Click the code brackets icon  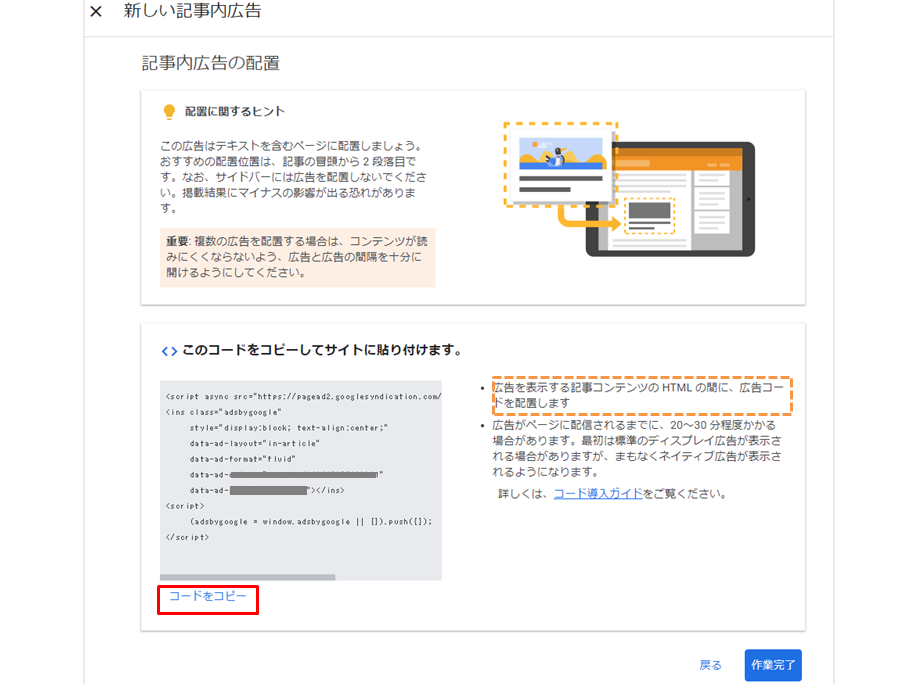click(x=169, y=351)
